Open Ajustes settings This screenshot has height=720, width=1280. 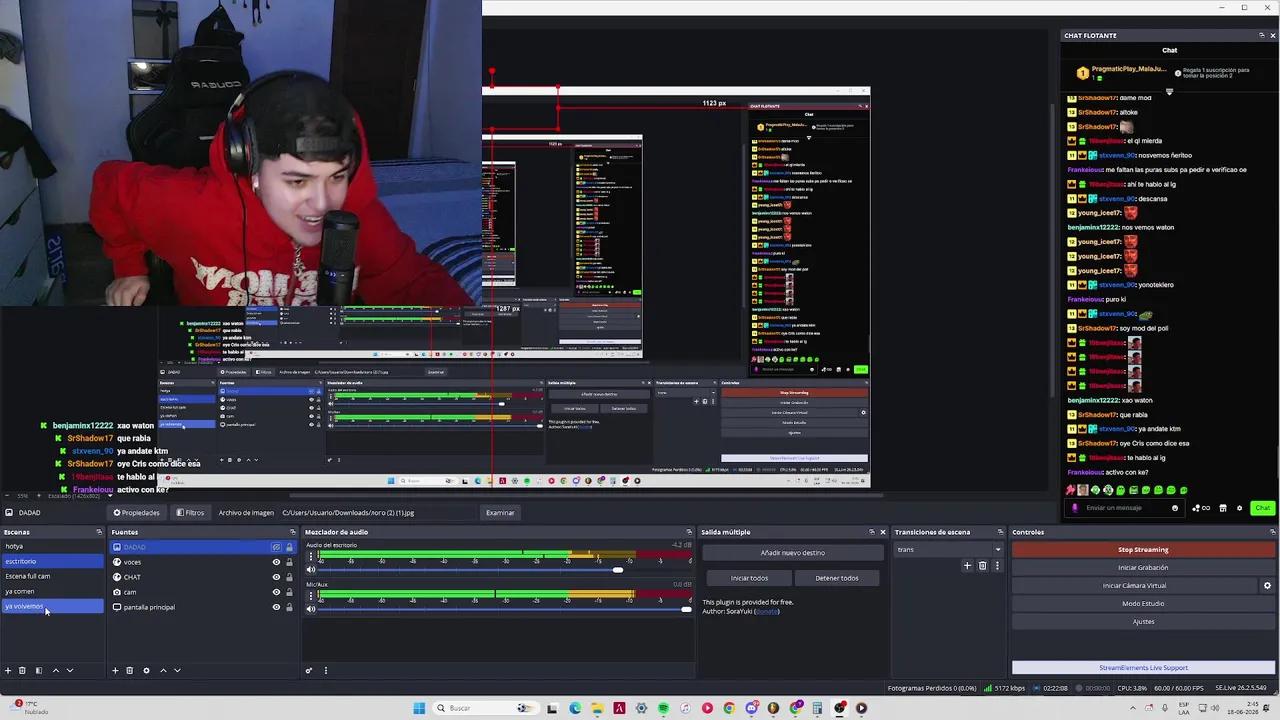(1143, 622)
